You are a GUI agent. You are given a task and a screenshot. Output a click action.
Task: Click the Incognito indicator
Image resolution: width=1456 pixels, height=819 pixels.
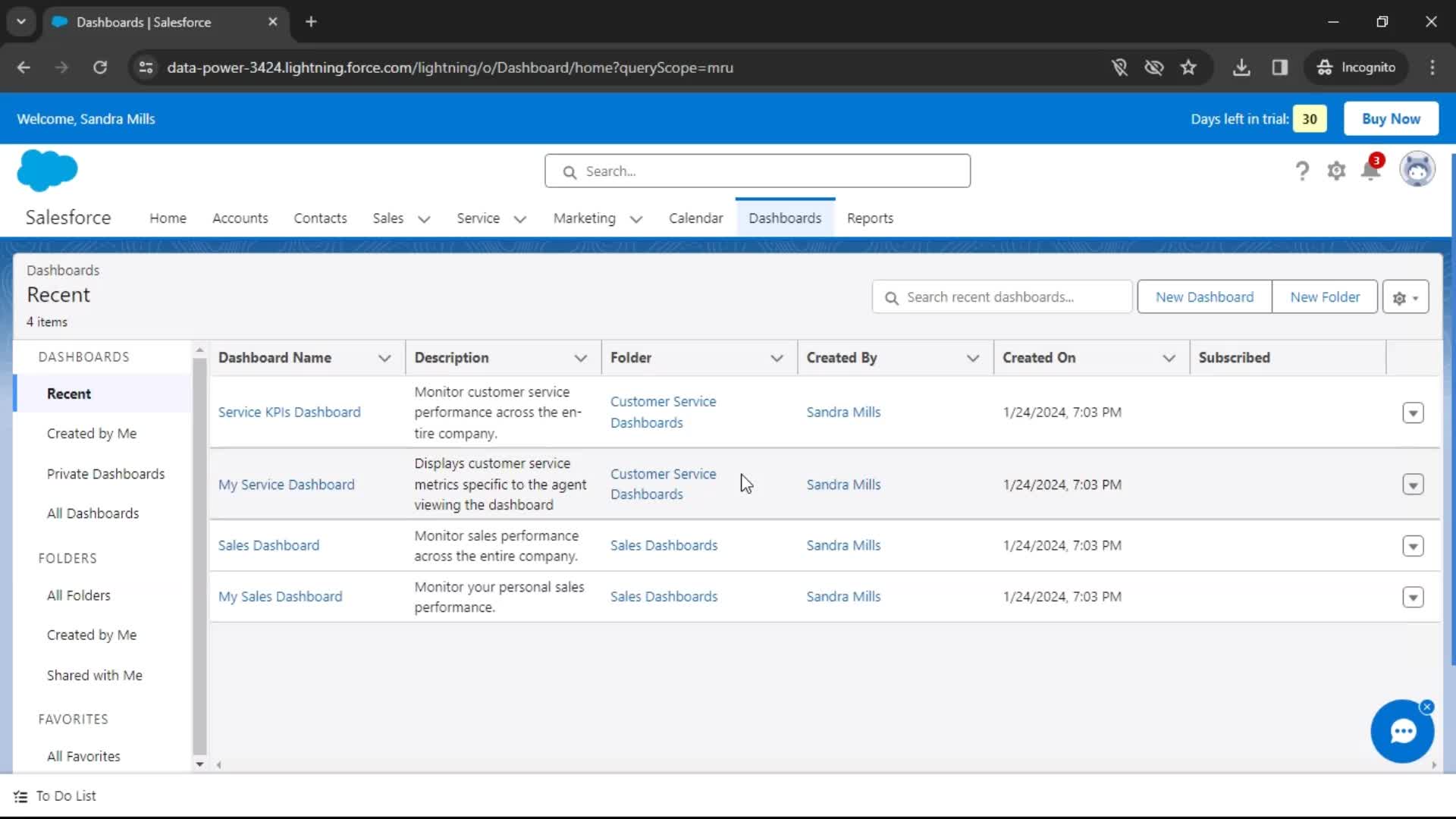click(x=1356, y=67)
